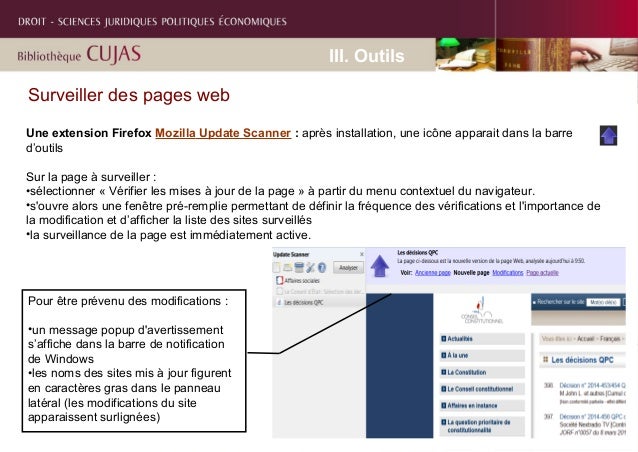Click the stacked database icon in Update Scanner toolbar

[299, 267]
